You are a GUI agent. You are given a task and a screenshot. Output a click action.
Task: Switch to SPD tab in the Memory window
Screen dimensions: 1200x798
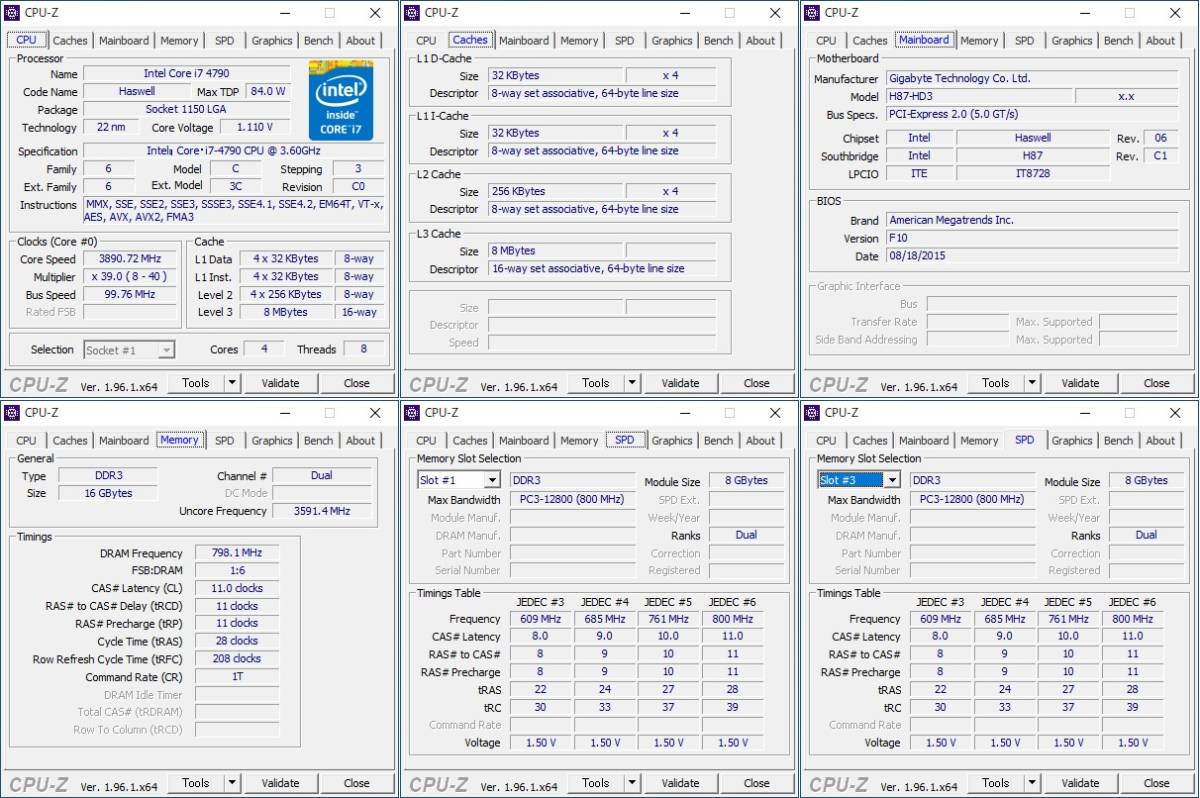225,441
